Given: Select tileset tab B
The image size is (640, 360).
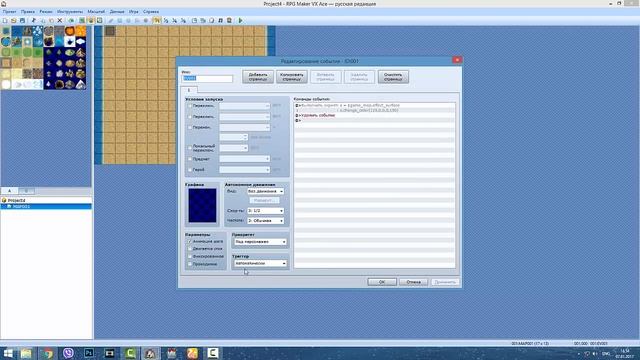Looking at the screenshot, I should [27, 191].
